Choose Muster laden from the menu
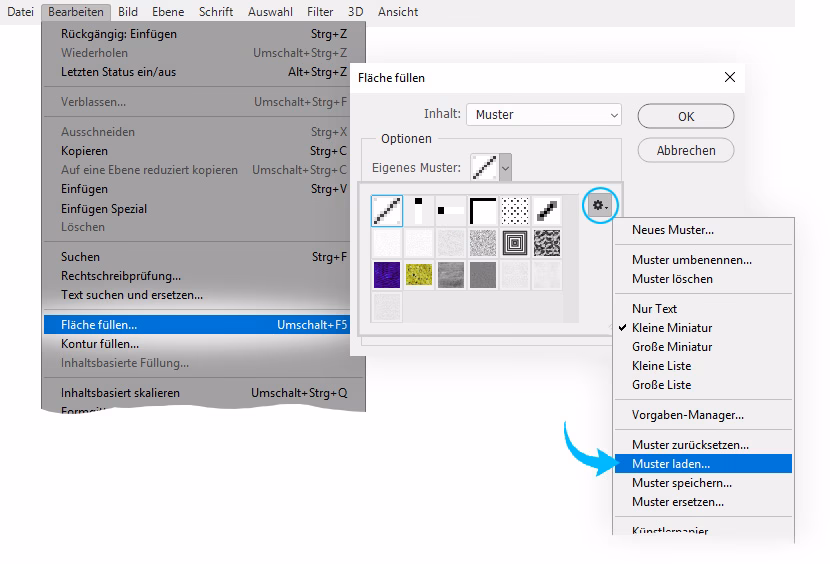The height and width of the screenshot is (564, 830). (x=671, y=464)
